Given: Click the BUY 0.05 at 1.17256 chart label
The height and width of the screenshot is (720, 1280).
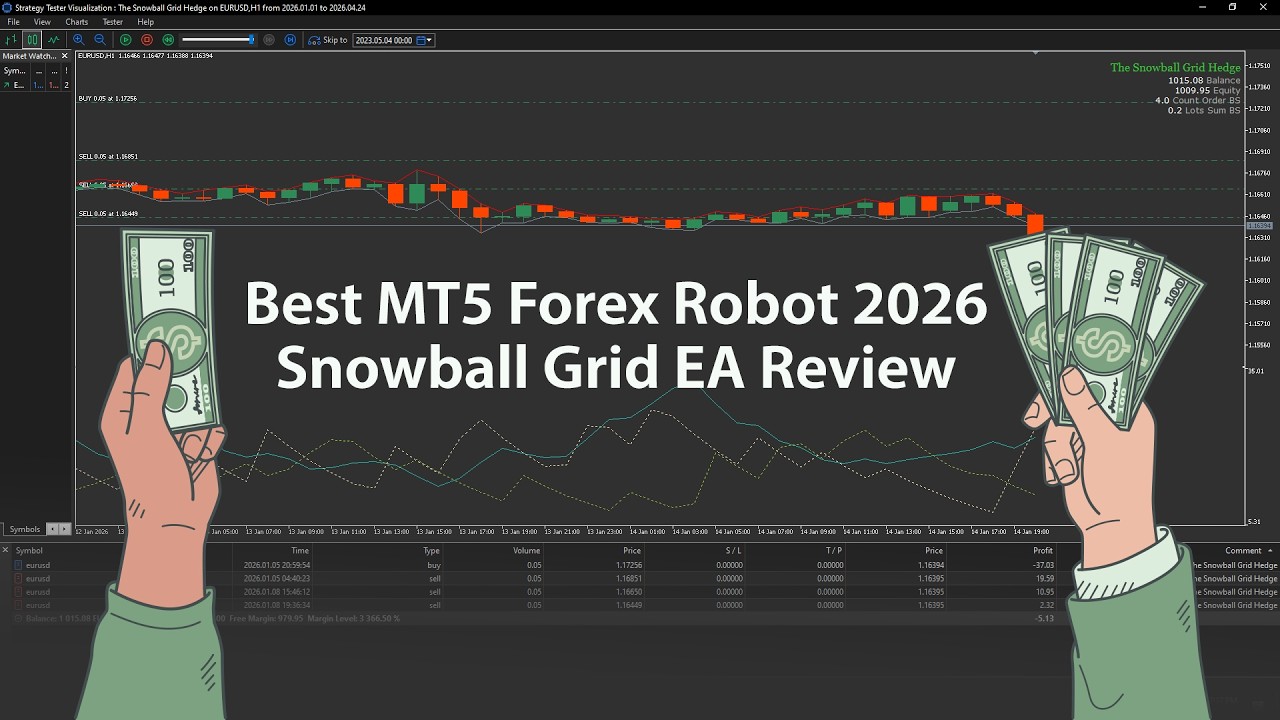Looking at the screenshot, I should (107, 99).
